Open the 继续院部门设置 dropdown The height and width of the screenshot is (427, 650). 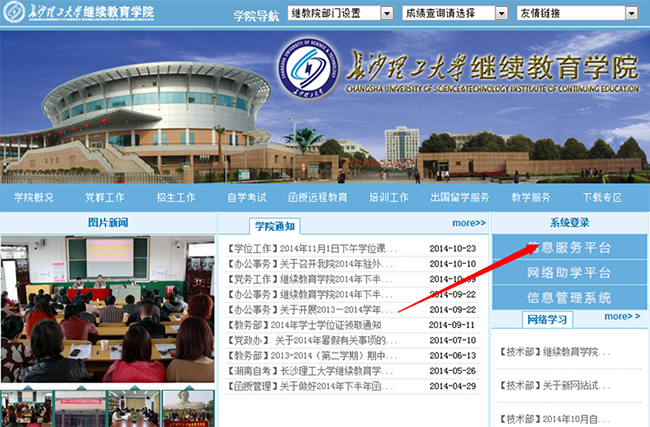tap(327, 14)
